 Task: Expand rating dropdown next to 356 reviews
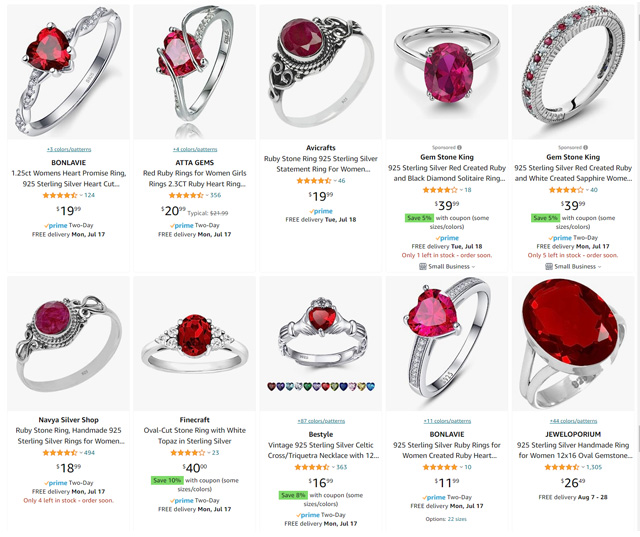207,195
